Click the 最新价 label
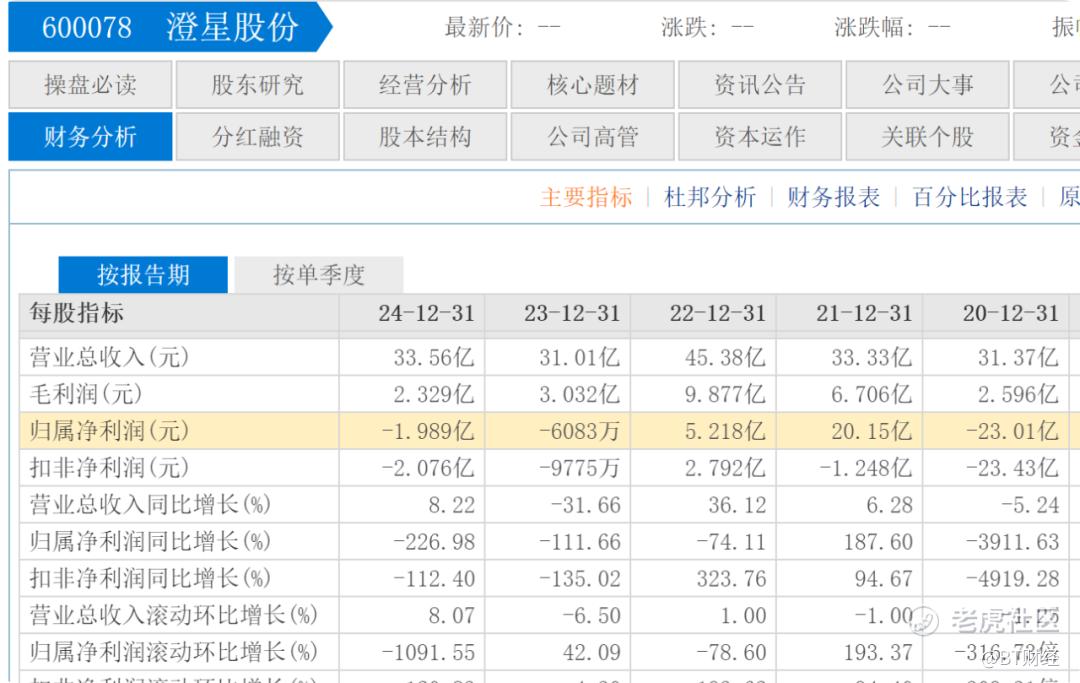Image resolution: width=1080 pixels, height=683 pixels. 484,27
